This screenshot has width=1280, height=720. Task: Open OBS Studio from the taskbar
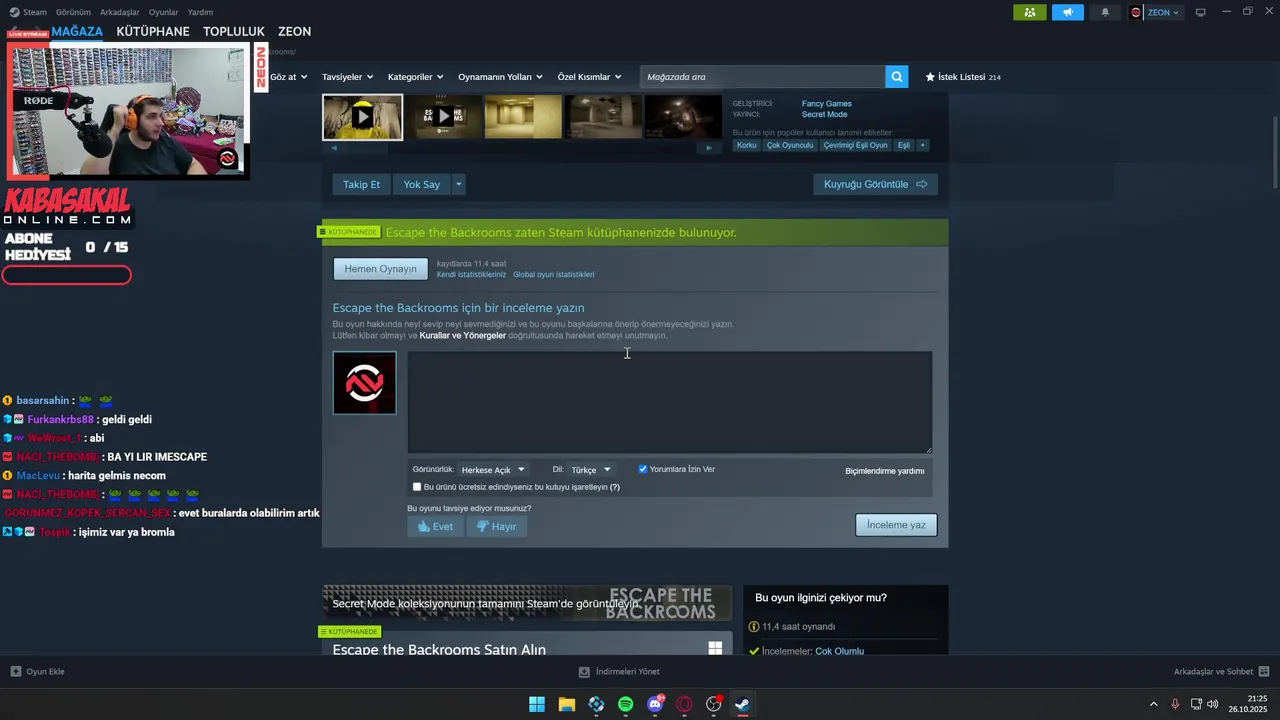click(714, 704)
